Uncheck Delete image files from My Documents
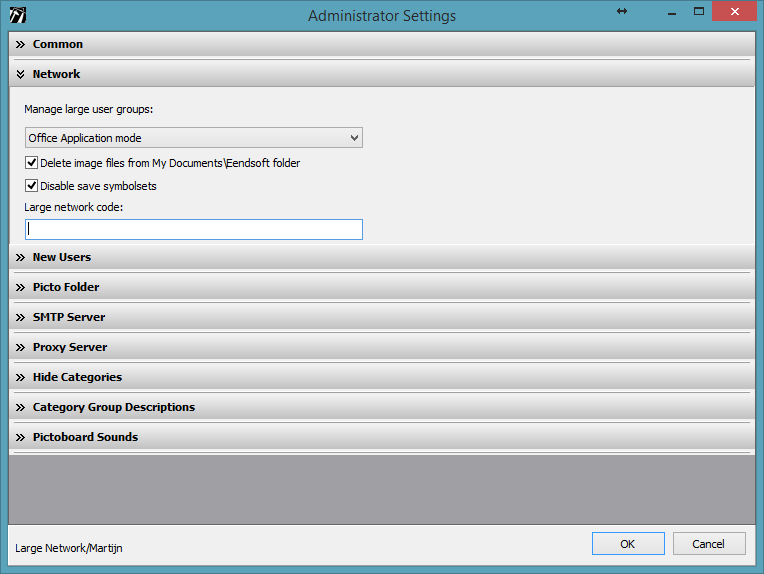 click(x=32, y=163)
